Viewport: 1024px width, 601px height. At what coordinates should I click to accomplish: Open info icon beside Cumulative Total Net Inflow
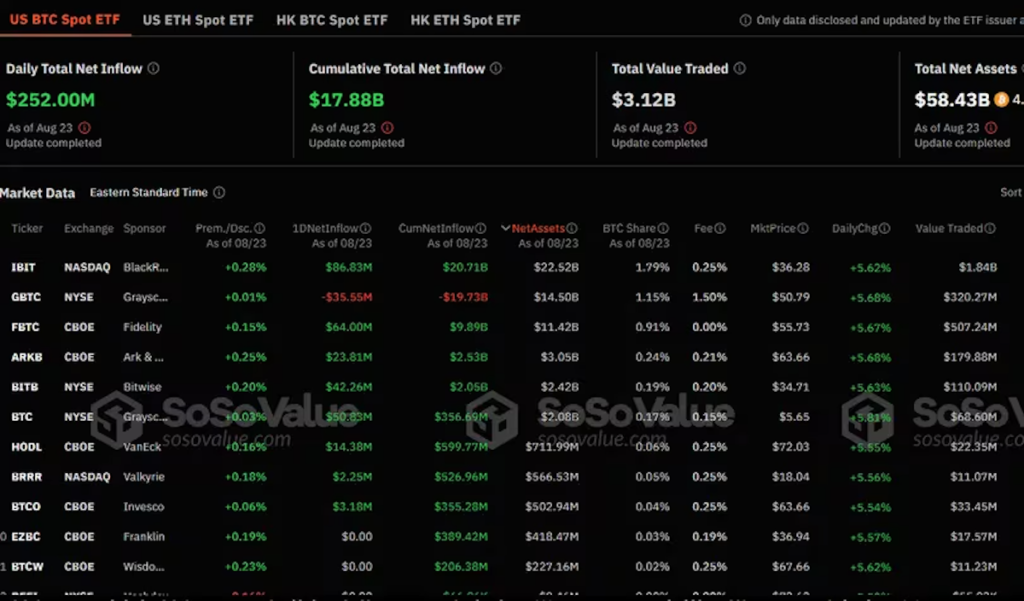point(496,68)
